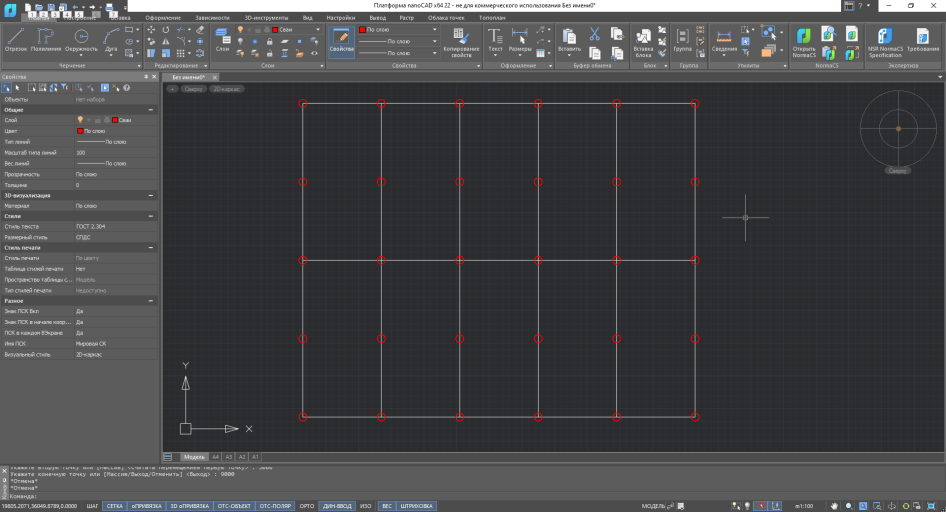Click the help question icon in Свойства panel

127,88
